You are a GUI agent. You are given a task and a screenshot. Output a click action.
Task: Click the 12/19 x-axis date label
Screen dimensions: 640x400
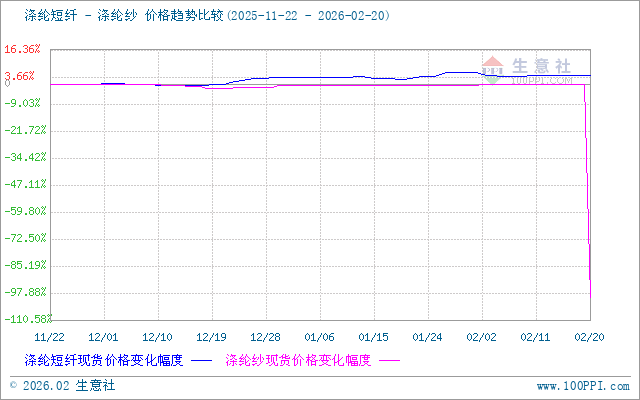[211, 337]
